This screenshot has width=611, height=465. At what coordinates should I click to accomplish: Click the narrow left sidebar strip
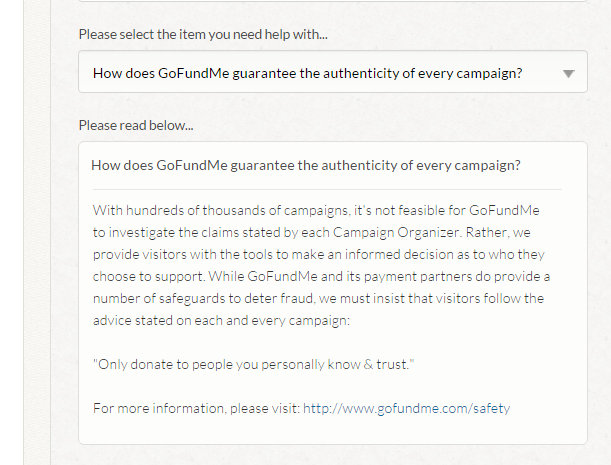point(37,232)
